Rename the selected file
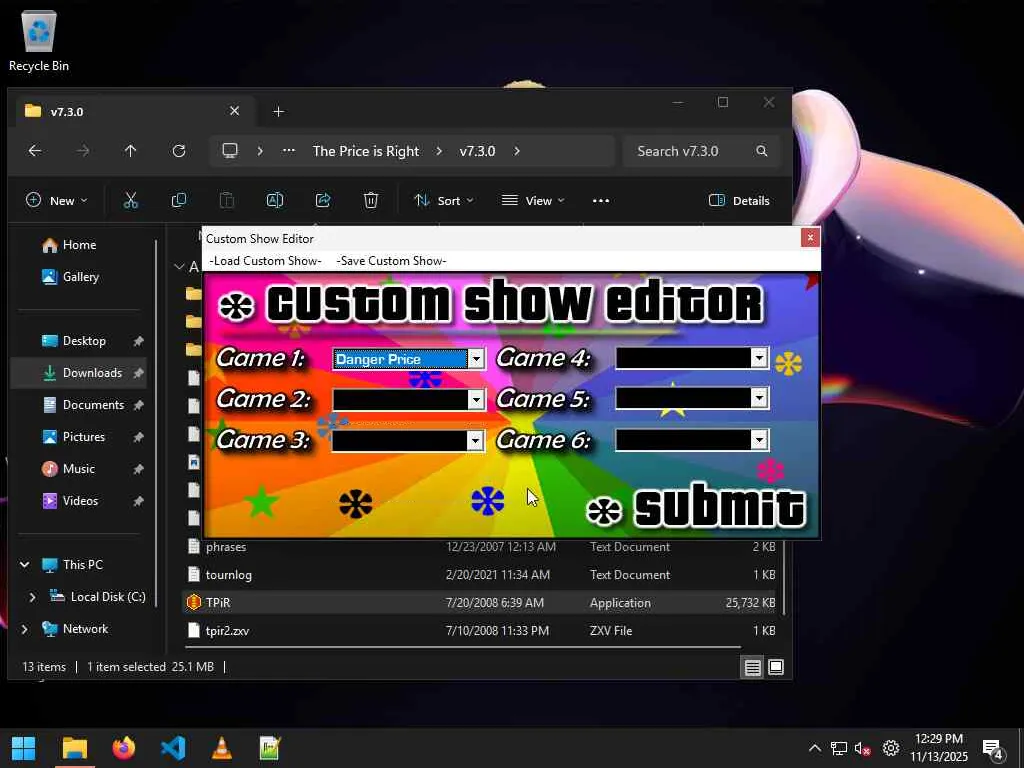This screenshot has height=768, width=1024. (275, 200)
